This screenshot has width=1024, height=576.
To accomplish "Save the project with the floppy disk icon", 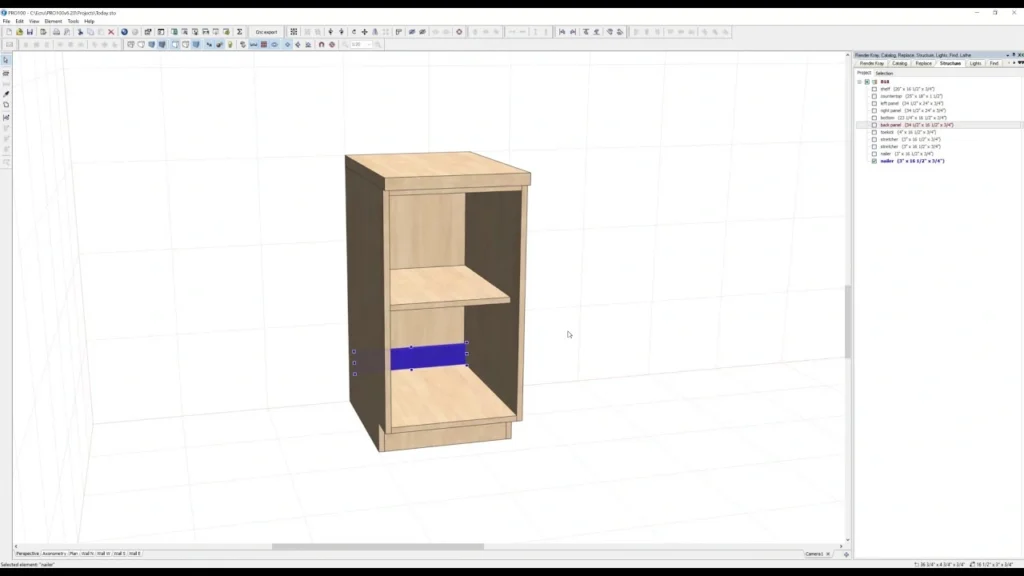I will [29, 31].
